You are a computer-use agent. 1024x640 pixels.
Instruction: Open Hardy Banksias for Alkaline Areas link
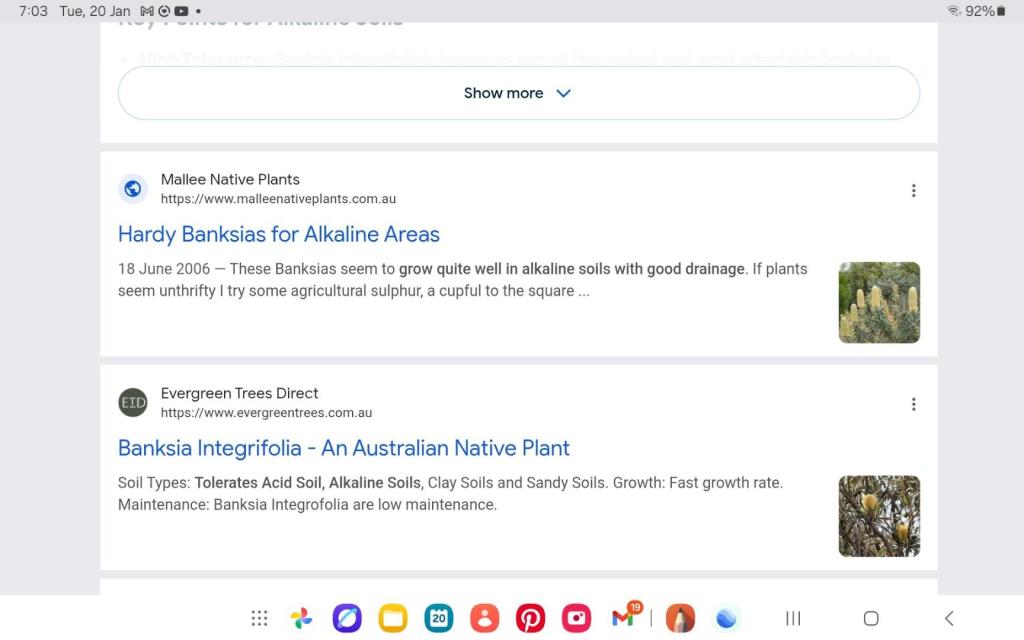pyautogui.click(x=279, y=234)
